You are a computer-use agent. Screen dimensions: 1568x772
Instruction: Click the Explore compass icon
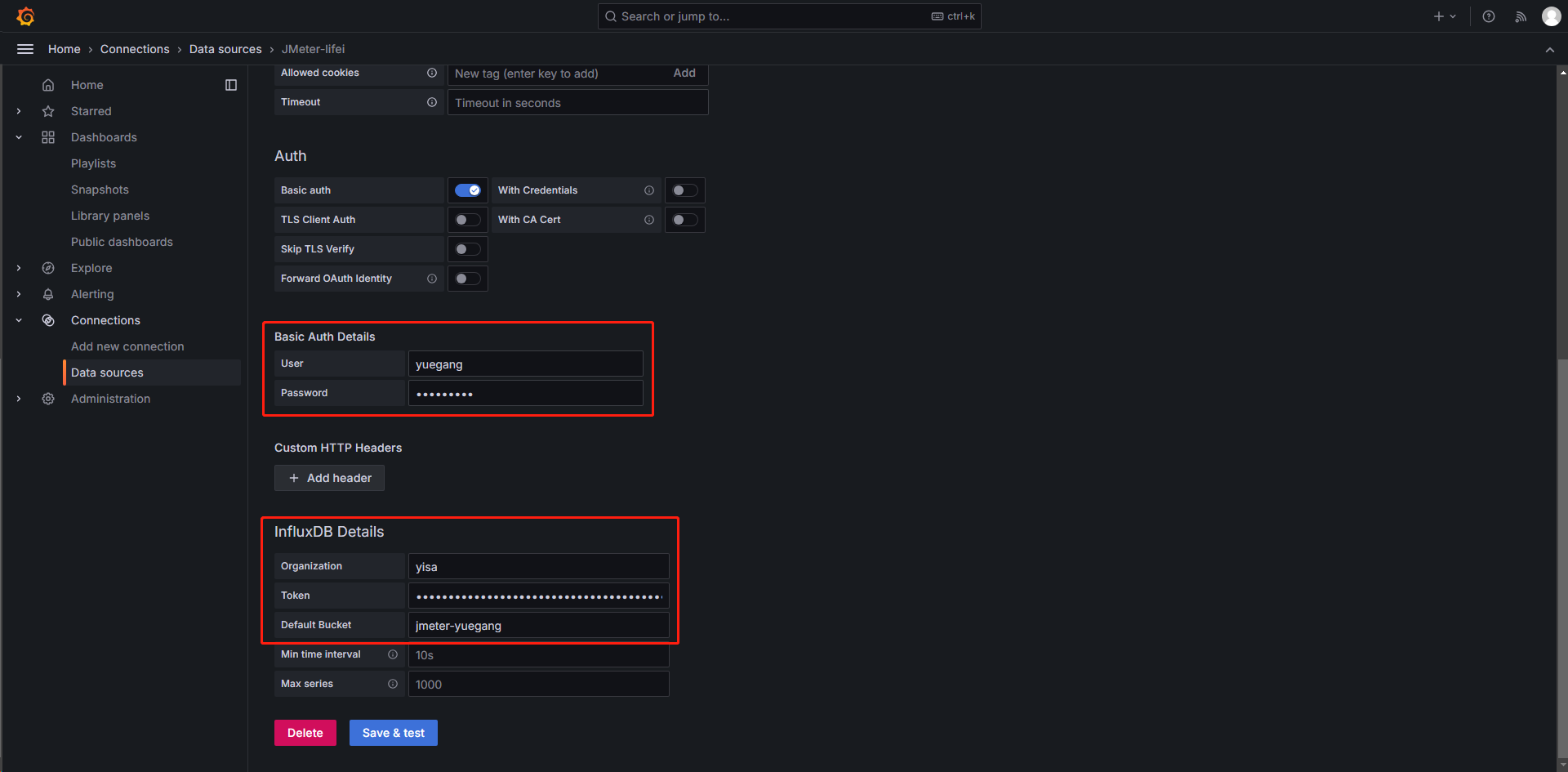[x=48, y=268]
